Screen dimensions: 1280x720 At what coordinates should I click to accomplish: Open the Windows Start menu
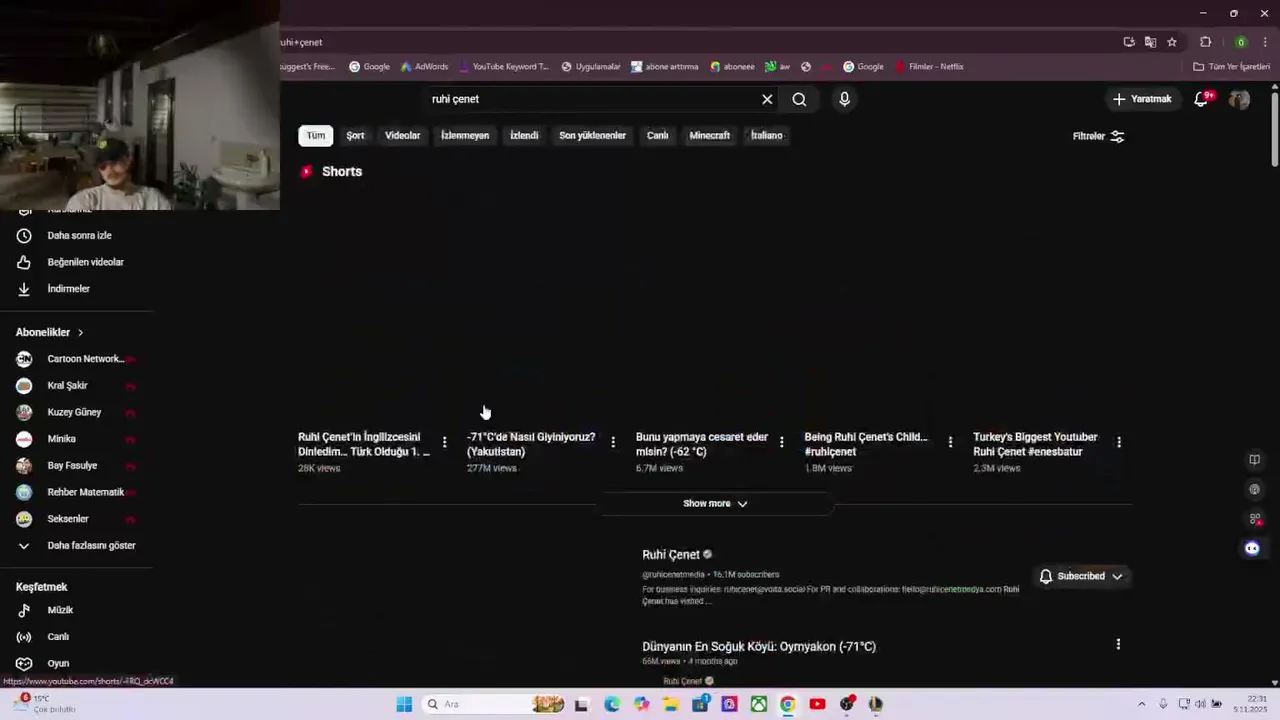(x=404, y=704)
